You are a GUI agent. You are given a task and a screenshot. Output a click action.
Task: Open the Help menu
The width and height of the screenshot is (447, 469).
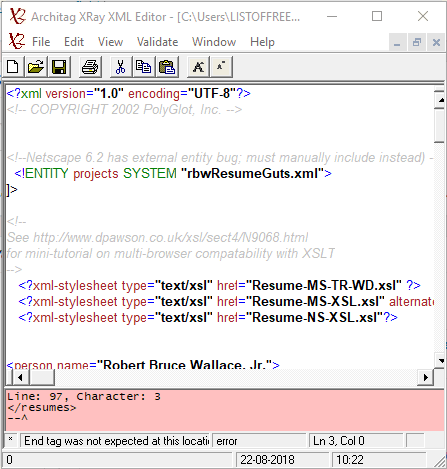tap(262, 42)
